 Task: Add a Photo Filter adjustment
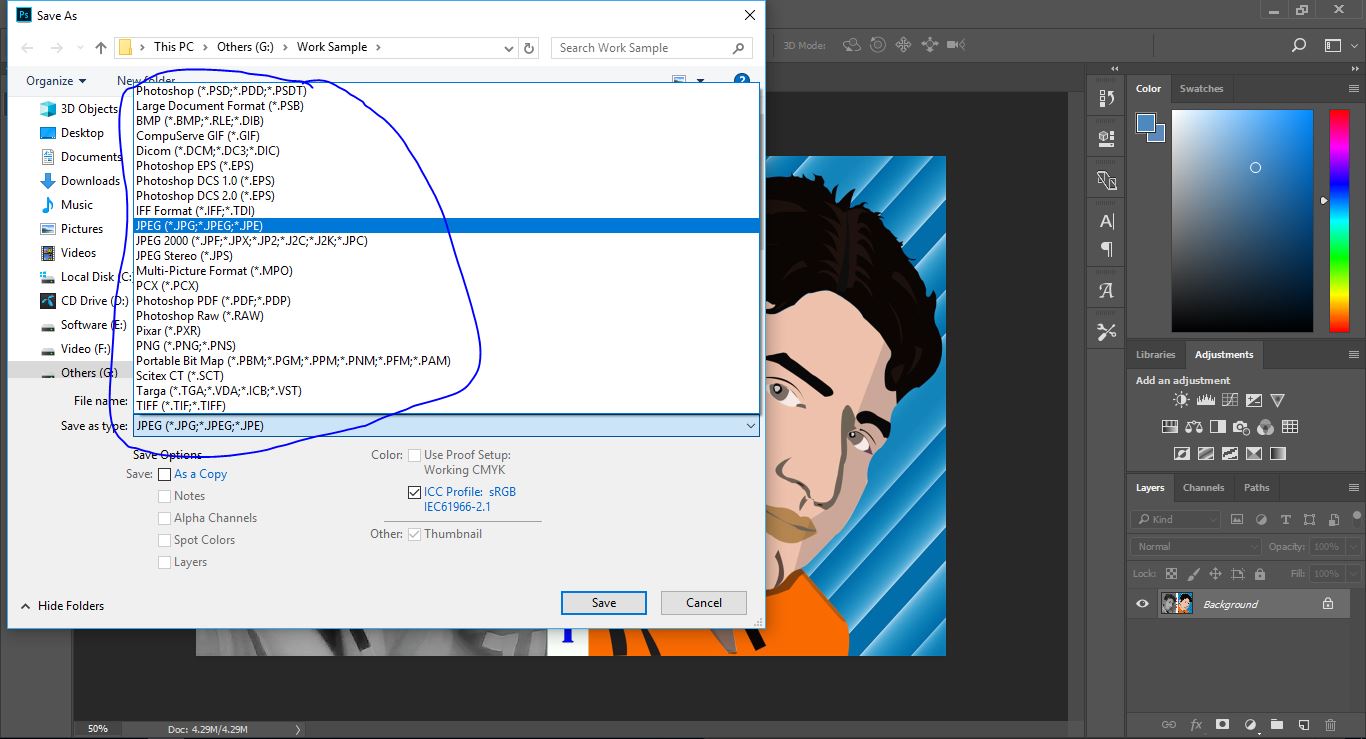1241,427
